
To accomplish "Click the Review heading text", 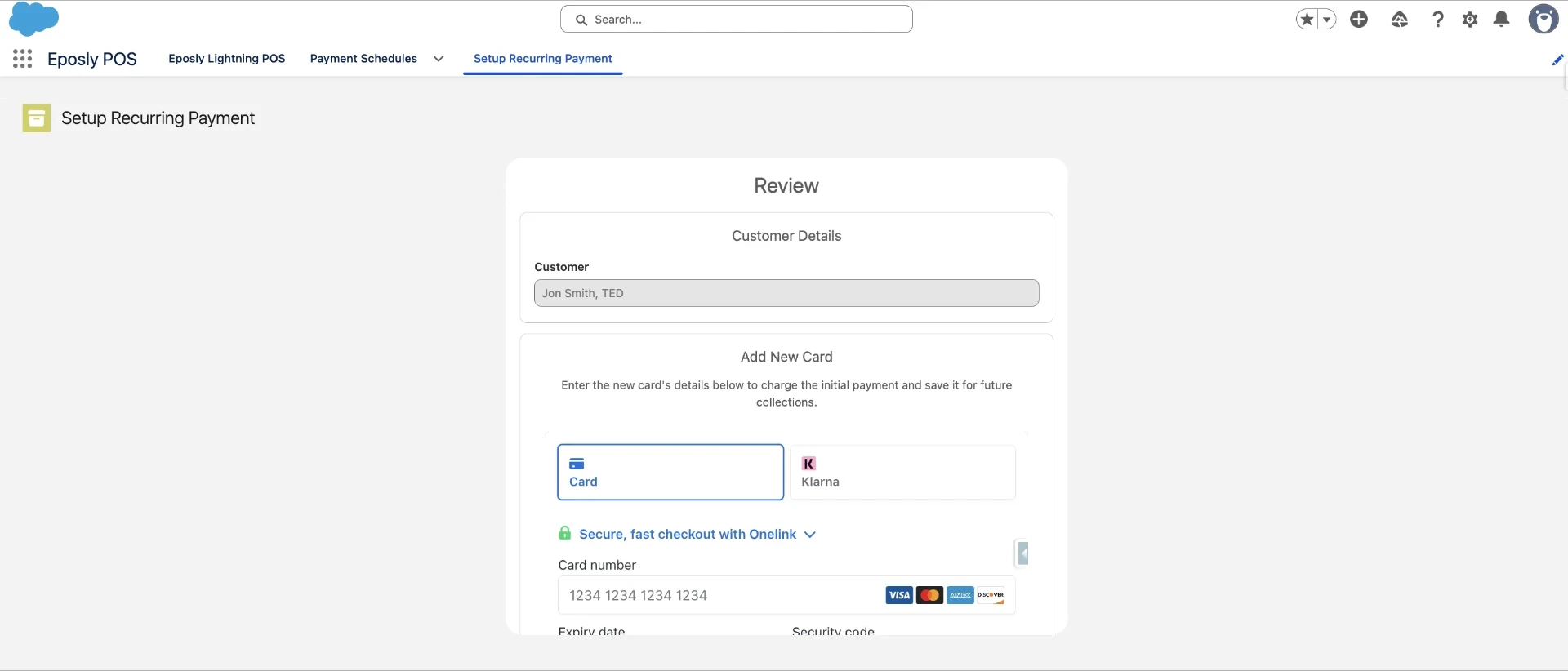I will [x=786, y=185].
